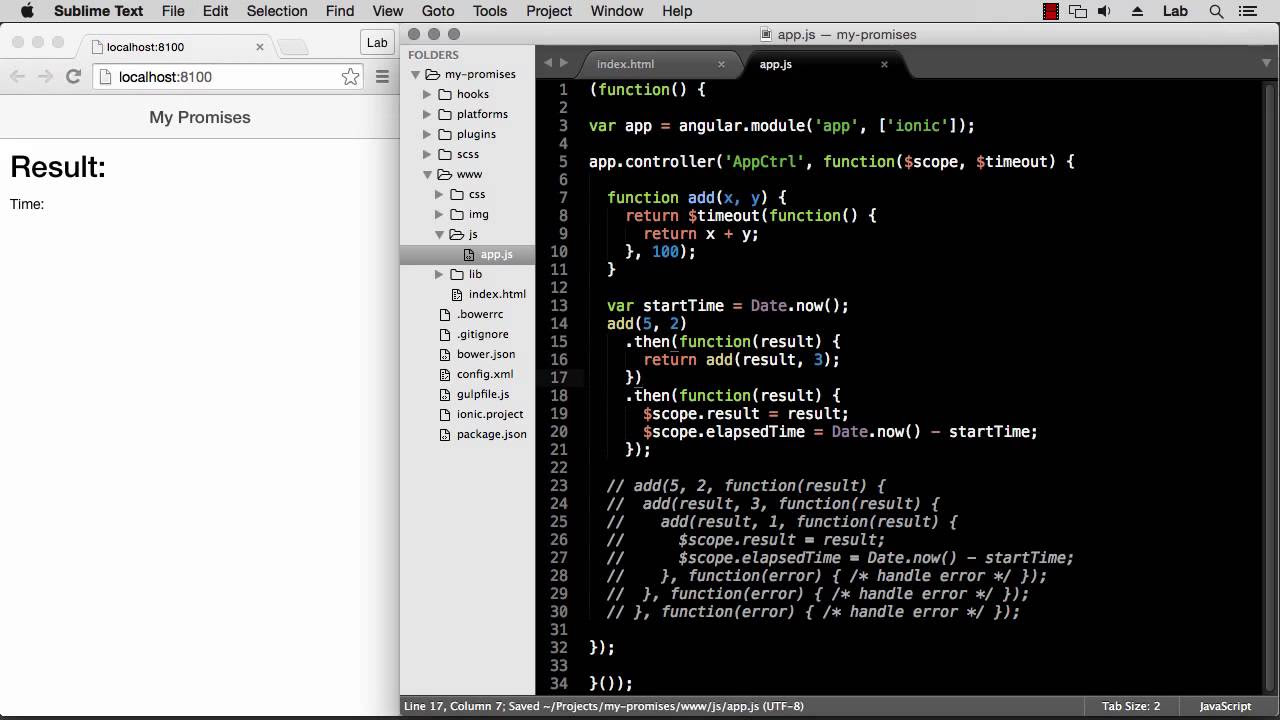Image resolution: width=1280 pixels, height=720 pixels.
Task: Open config.xml from the sidebar
Action: click(x=485, y=374)
